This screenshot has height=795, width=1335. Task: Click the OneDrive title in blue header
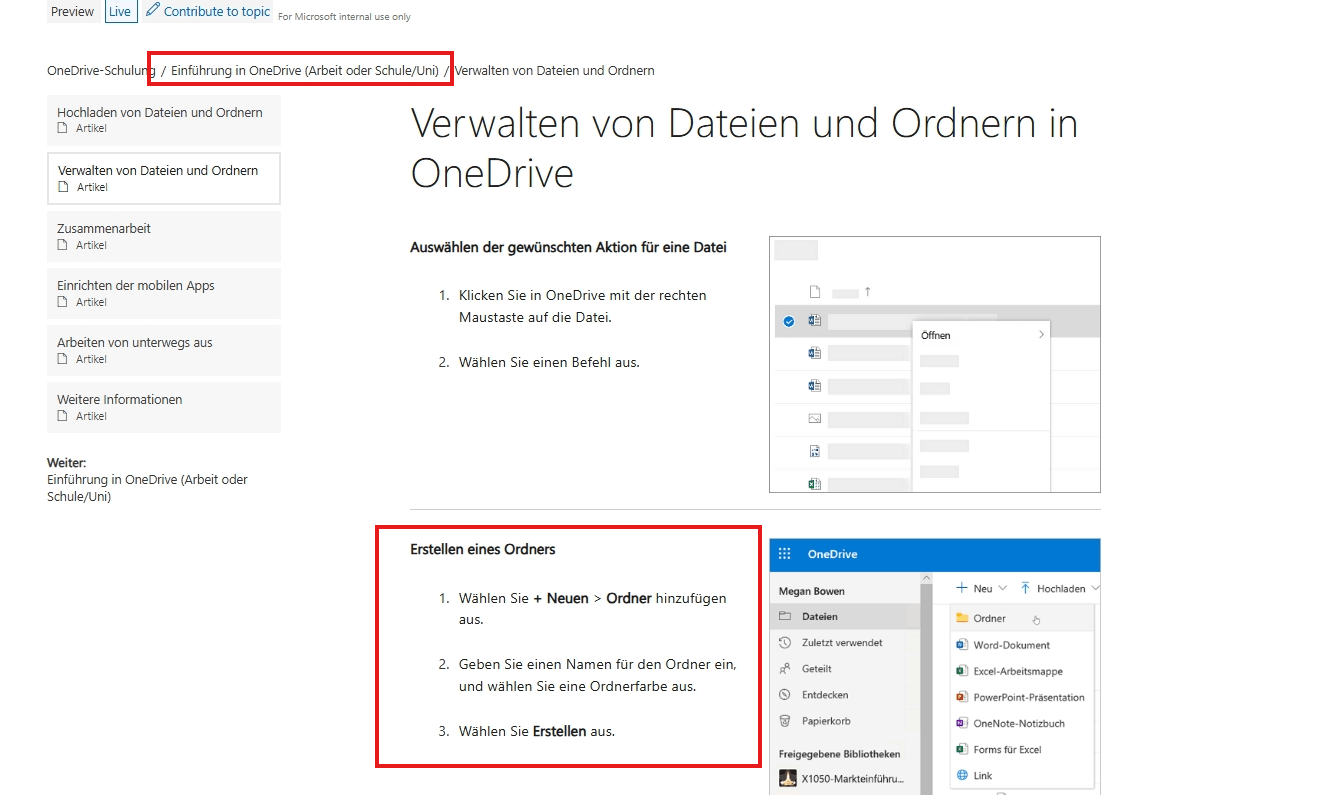coord(832,554)
